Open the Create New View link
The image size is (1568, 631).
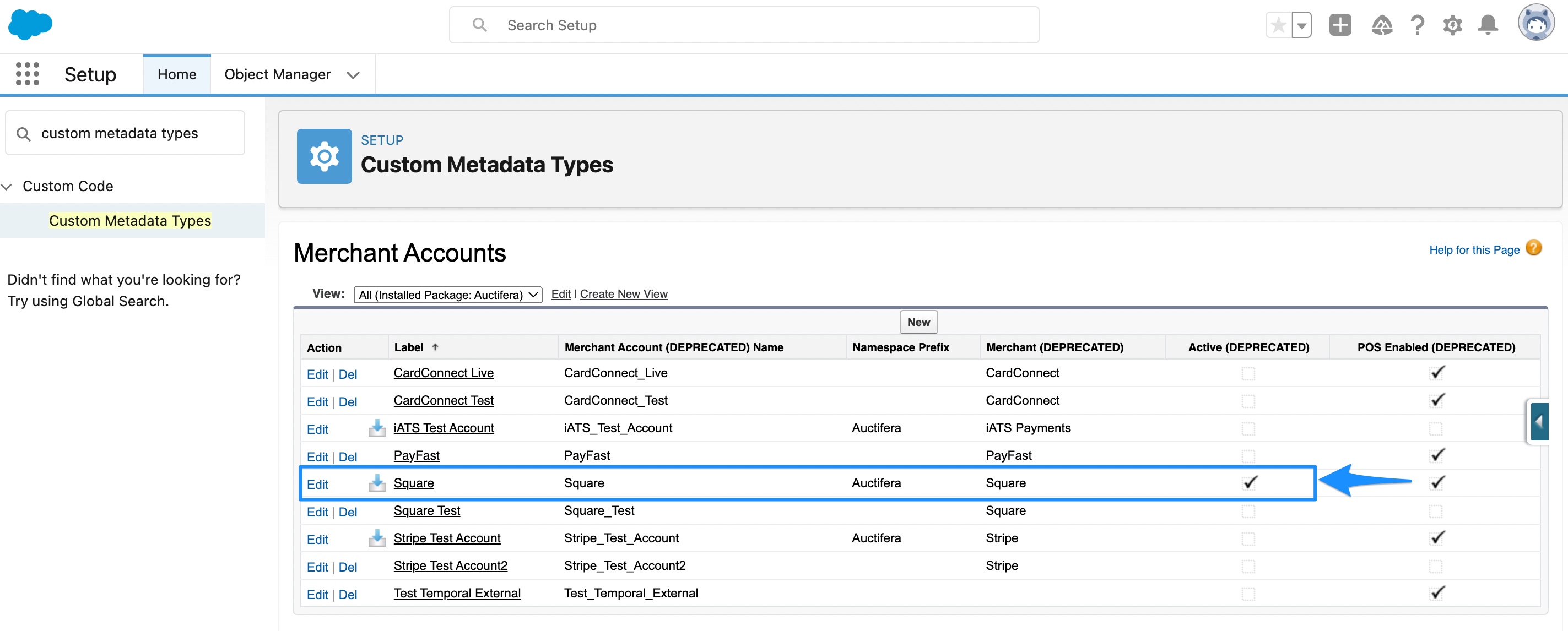coord(623,294)
